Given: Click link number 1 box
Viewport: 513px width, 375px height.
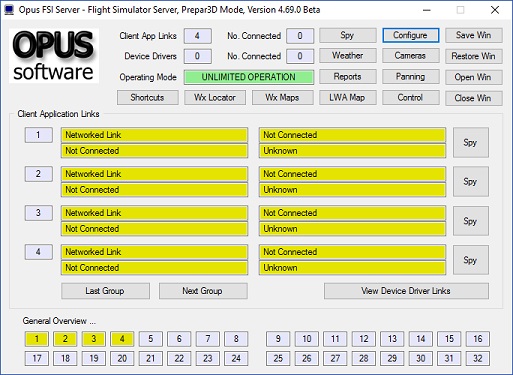Looking at the screenshot, I should 39,135.
